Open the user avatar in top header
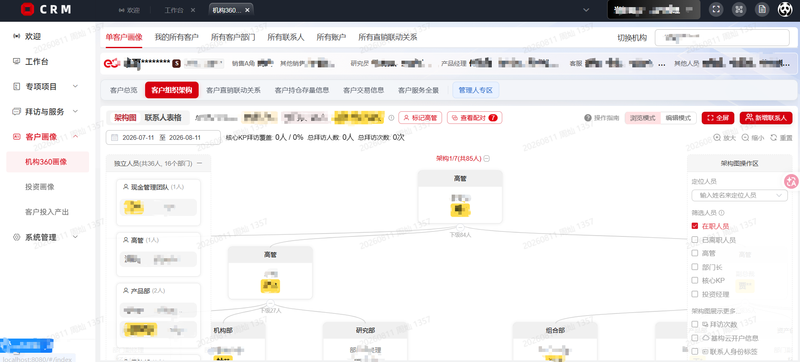 tap(784, 10)
